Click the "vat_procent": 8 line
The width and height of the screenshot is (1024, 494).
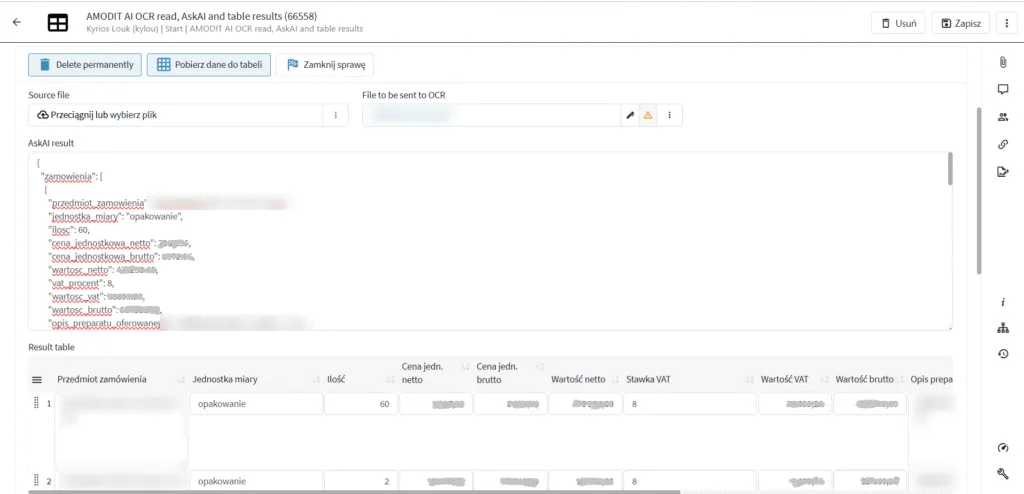[82, 283]
